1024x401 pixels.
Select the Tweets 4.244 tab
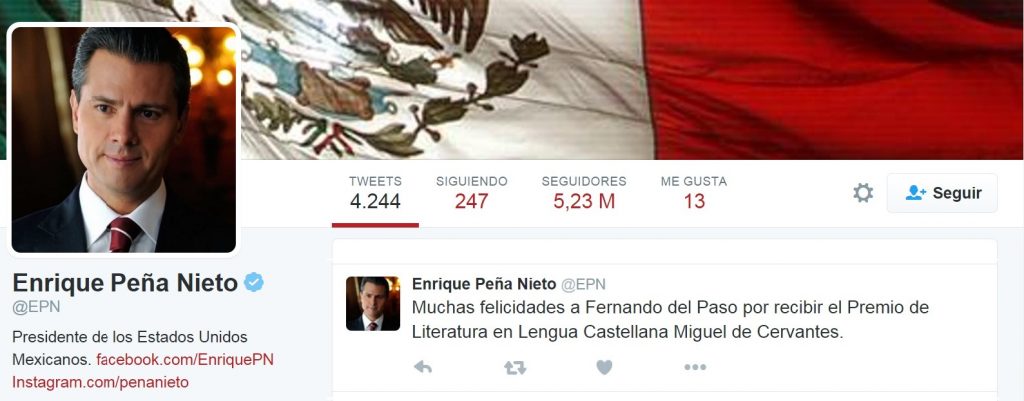[x=375, y=193]
